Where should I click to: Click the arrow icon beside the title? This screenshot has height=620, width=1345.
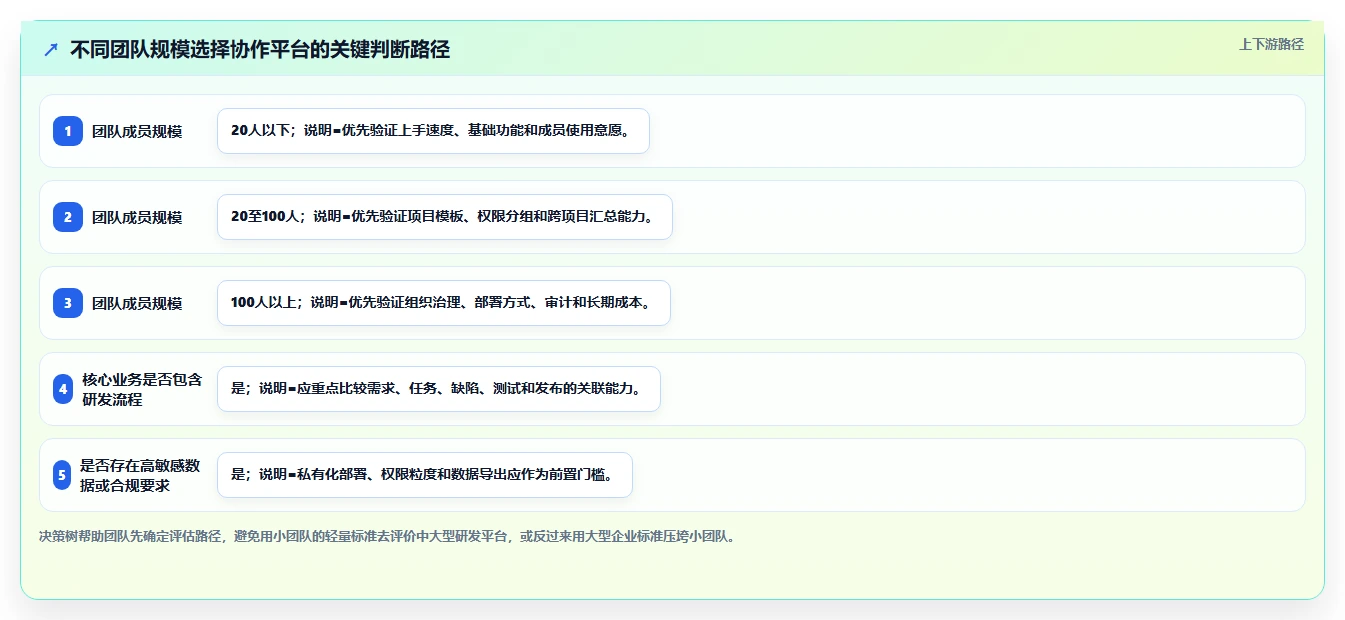[x=51, y=50]
